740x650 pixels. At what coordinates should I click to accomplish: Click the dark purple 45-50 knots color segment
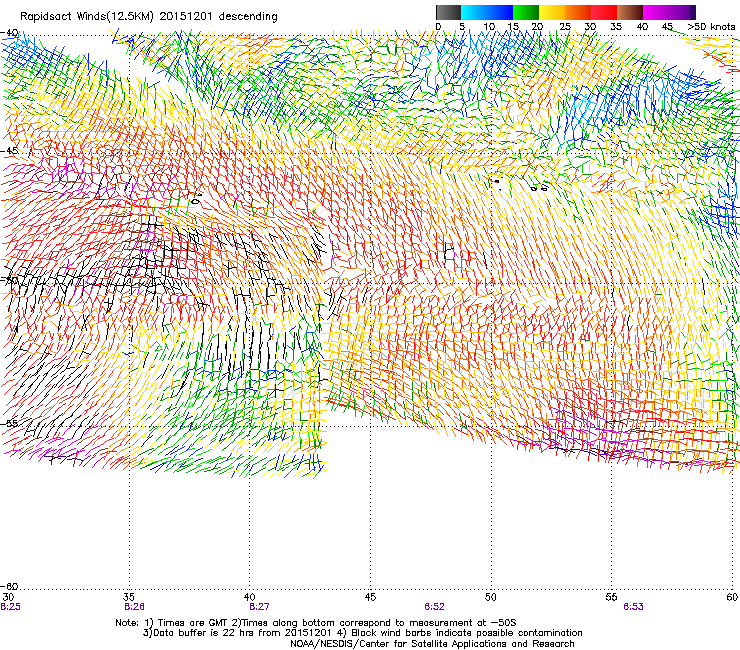tap(682, 12)
